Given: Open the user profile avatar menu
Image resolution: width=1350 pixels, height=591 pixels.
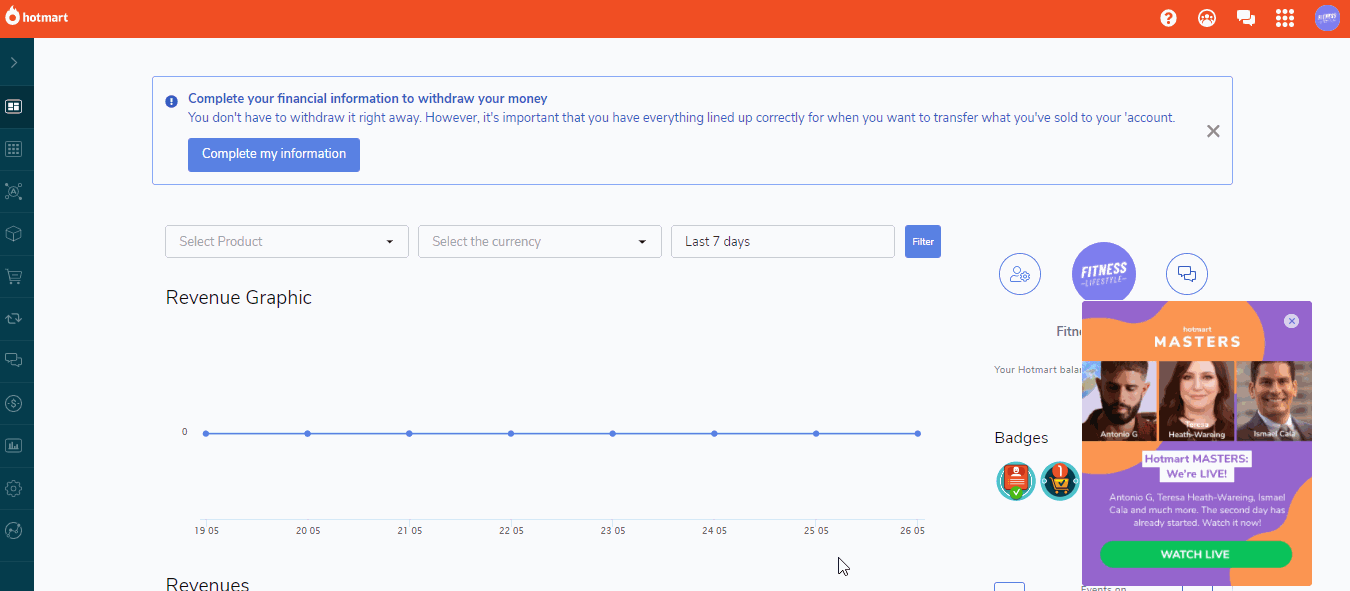Looking at the screenshot, I should 1327,18.
